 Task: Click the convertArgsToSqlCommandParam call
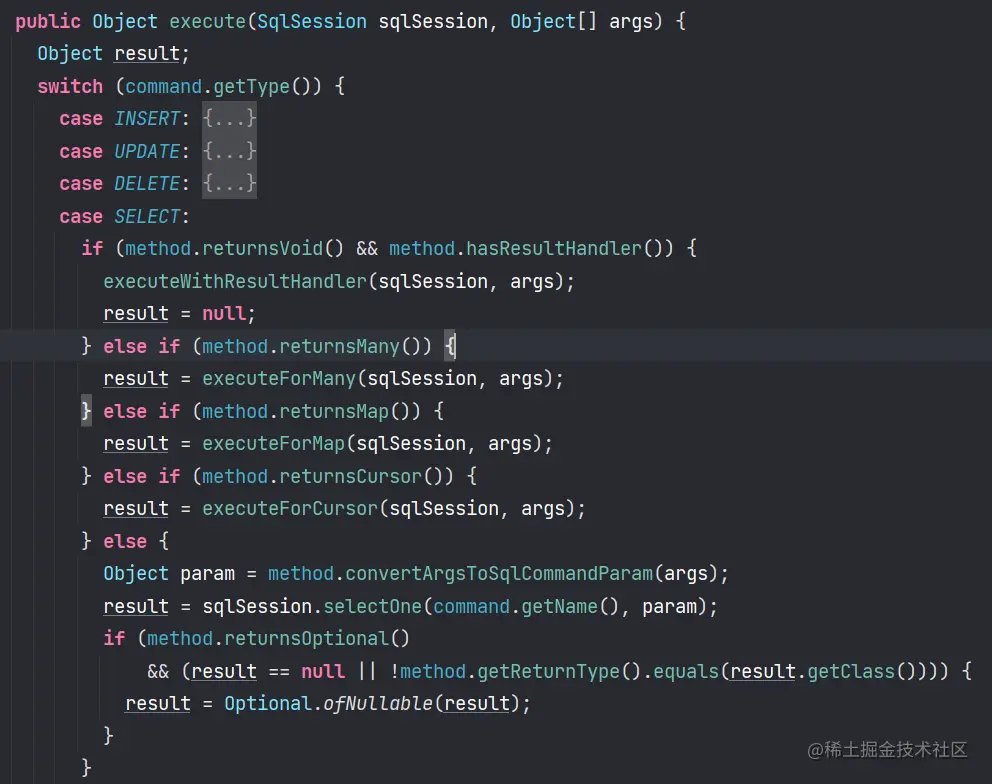tap(499, 574)
